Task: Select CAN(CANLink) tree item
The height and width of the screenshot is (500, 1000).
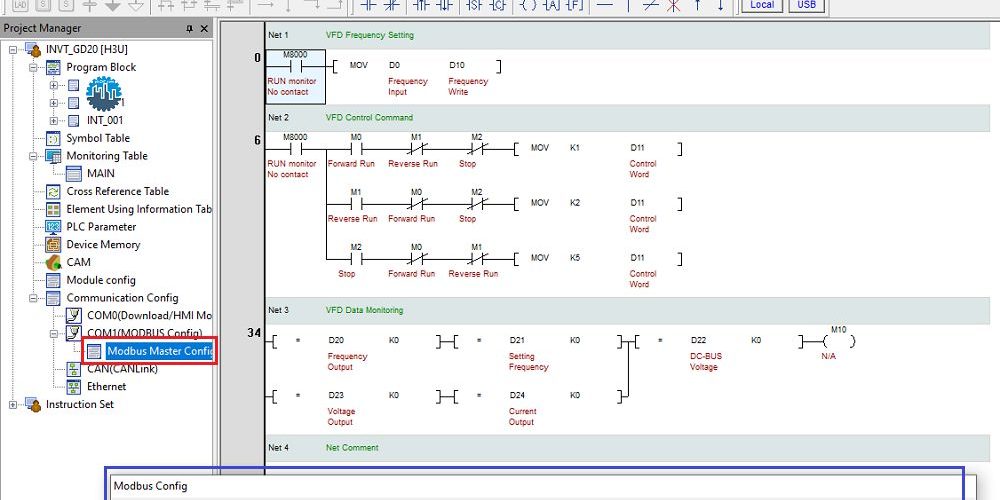Action: pos(122,369)
